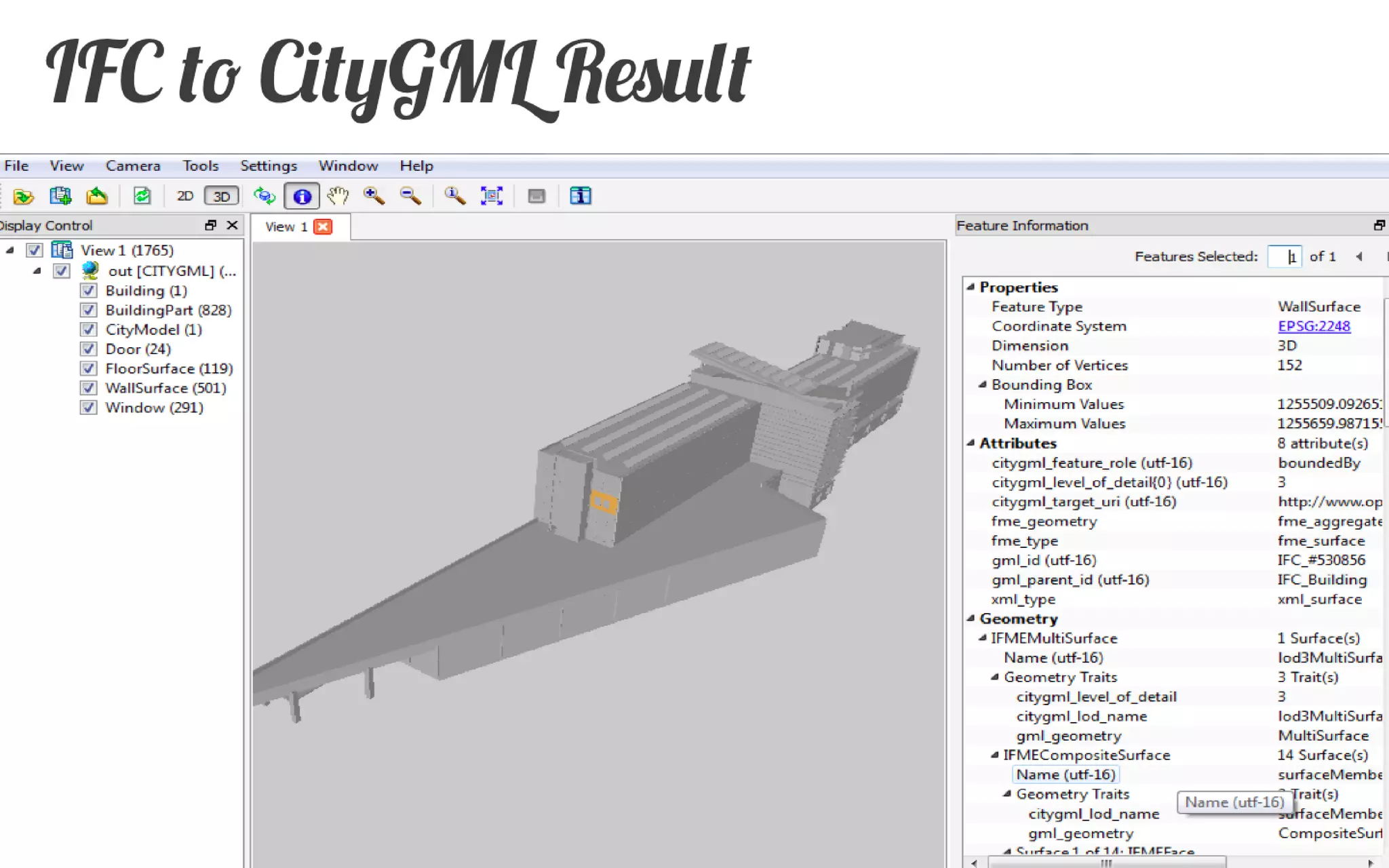Viewport: 1389px width, 868px height.
Task: Collapse the Properties section
Action: (971, 287)
